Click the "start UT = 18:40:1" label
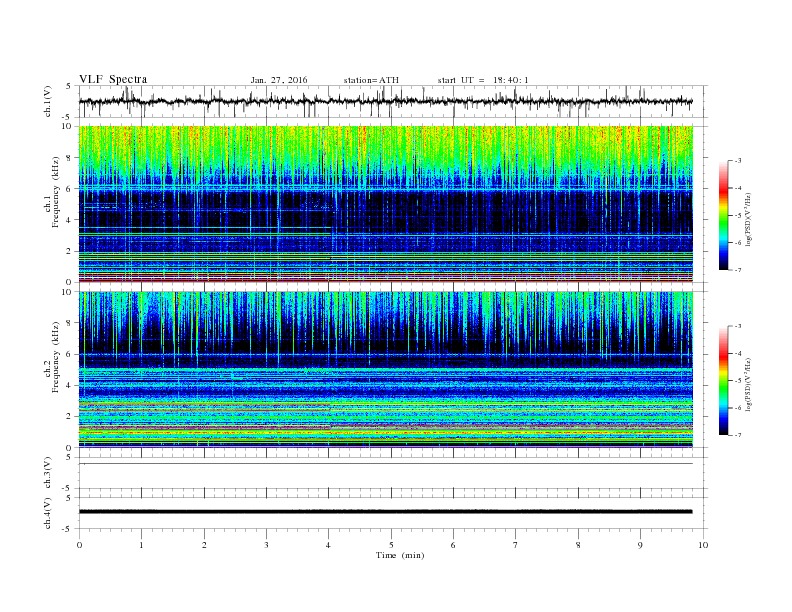Viewport: 792px width, 612px height. [x=483, y=80]
